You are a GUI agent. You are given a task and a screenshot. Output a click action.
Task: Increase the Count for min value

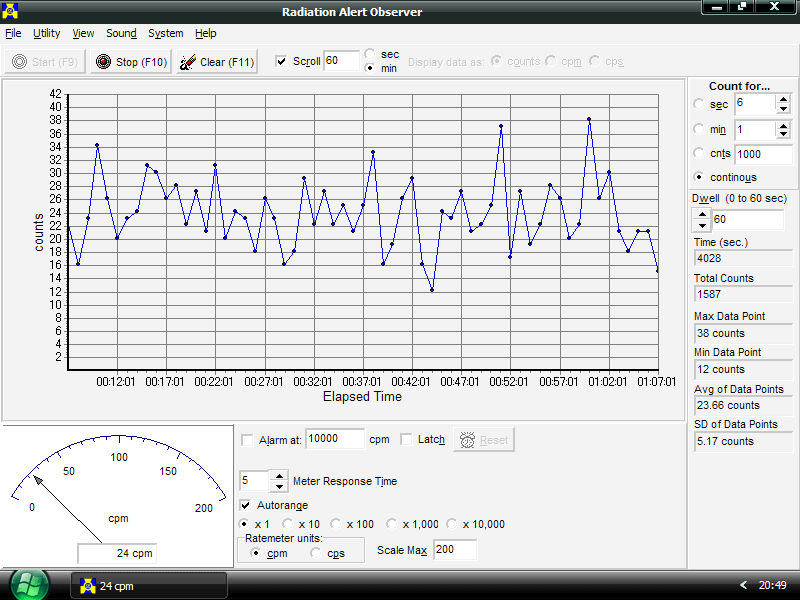coord(784,125)
